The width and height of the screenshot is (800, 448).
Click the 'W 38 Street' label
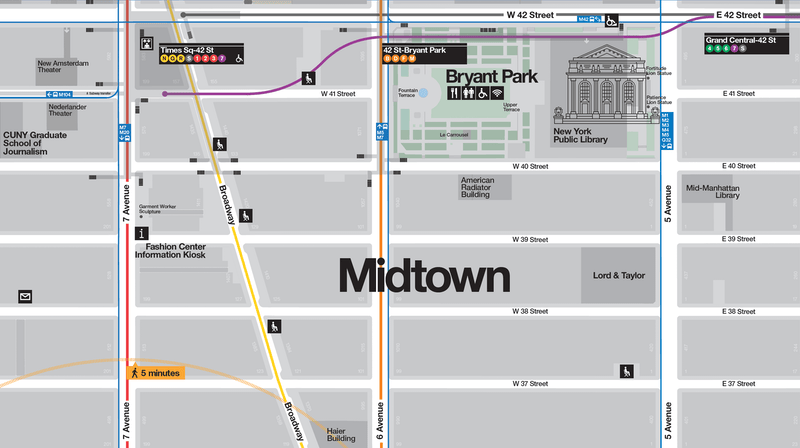pyautogui.click(x=530, y=311)
